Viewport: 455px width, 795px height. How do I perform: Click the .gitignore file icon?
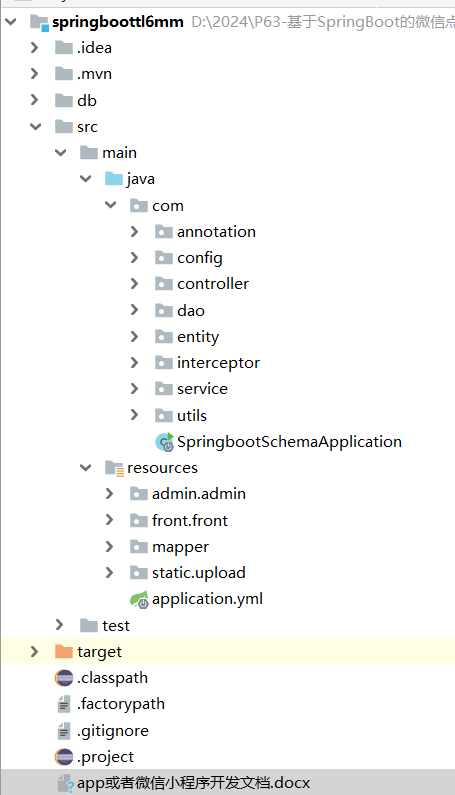pos(64,731)
